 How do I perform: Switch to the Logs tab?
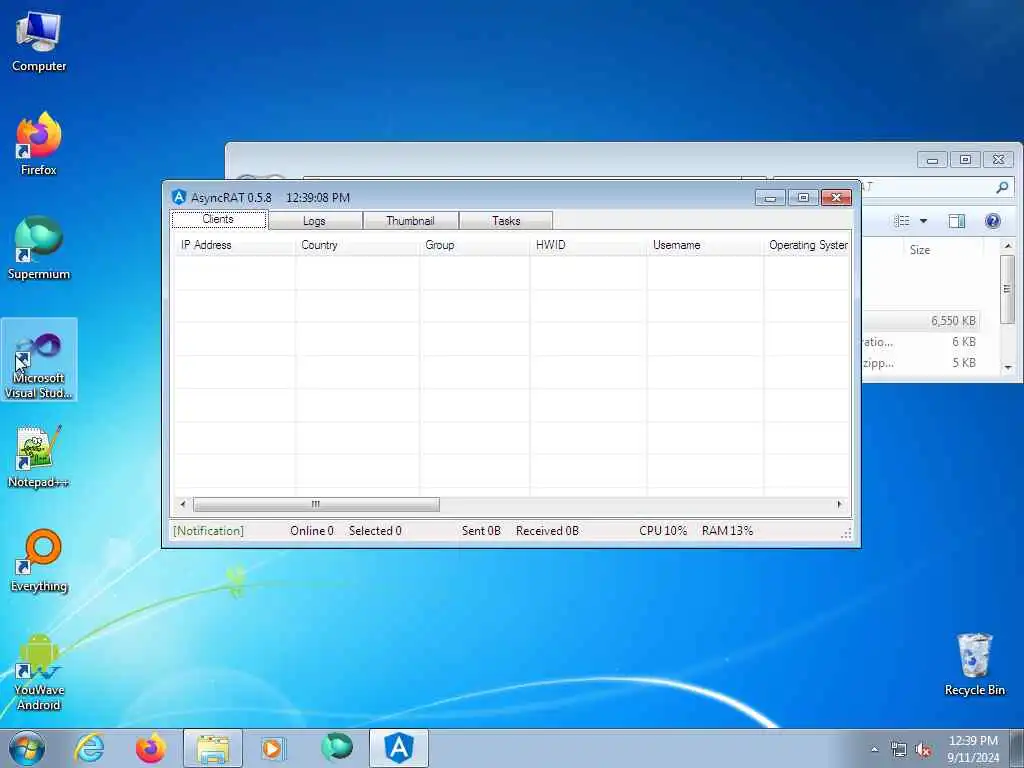[x=315, y=221]
